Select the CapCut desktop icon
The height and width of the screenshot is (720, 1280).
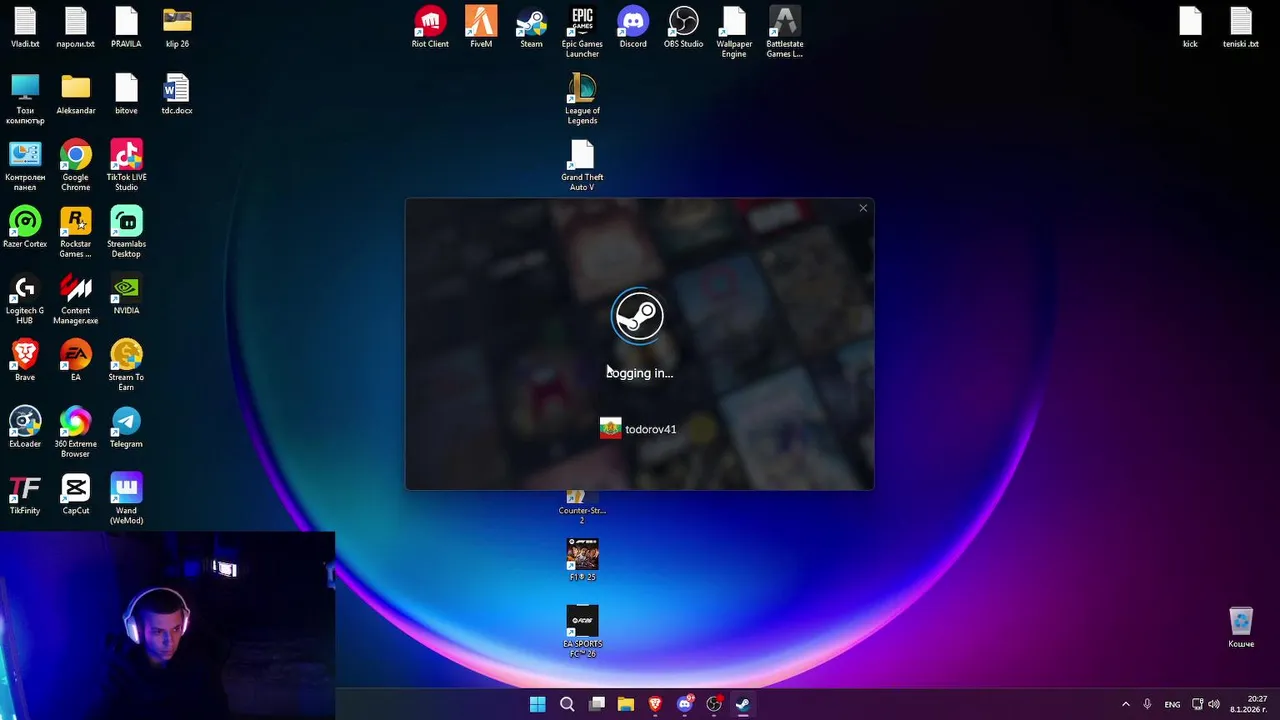[76, 493]
